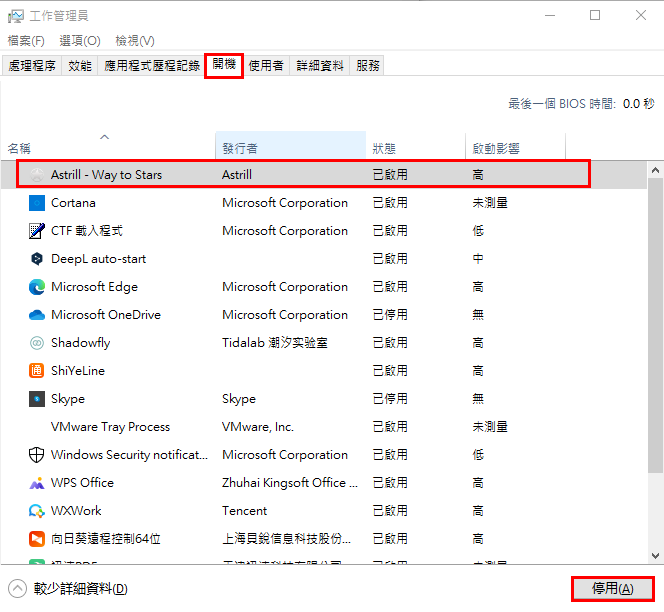This screenshot has width=664, height=612.
Task: Click the VMware, Inc. publisher cell
Action: (x=258, y=427)
